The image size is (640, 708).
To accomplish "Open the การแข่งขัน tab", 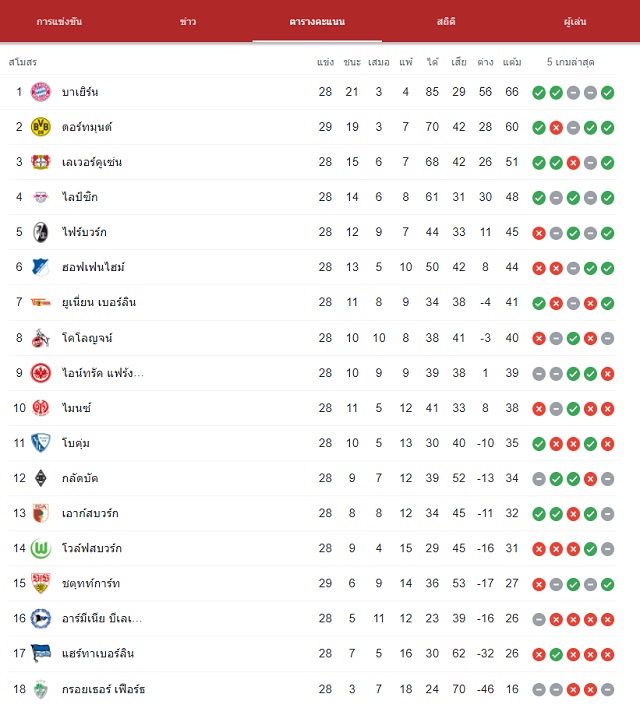I will (59, 21).
